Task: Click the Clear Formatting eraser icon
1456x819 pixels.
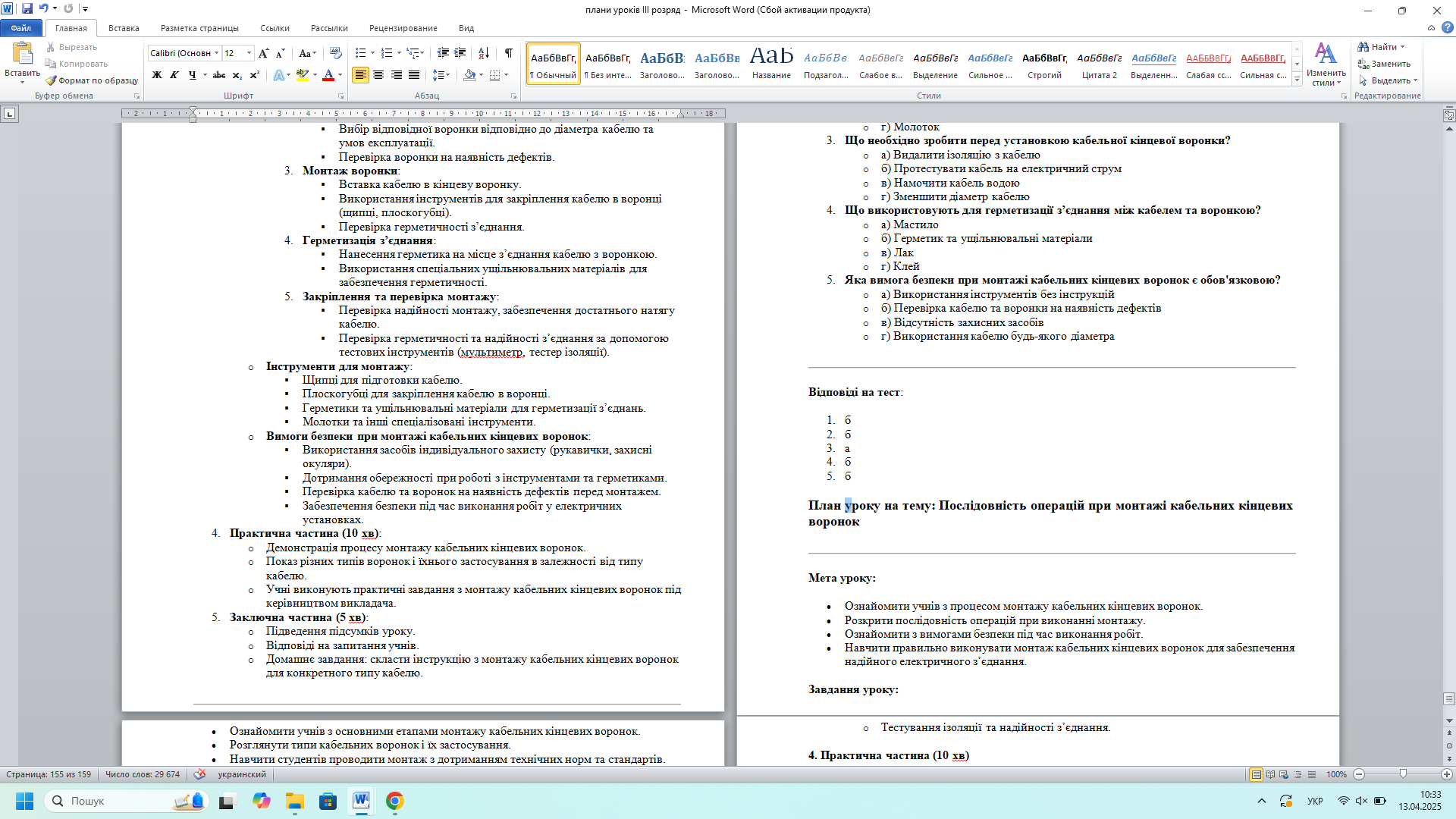Action: 336,53
